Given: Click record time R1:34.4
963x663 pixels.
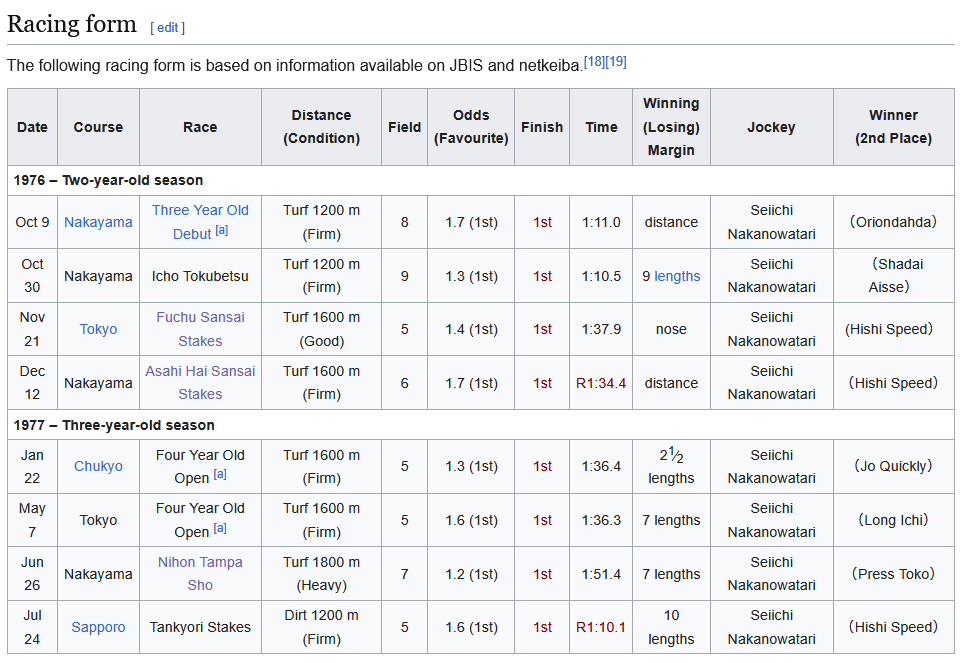Looking at the screenshot, I should (601, 383).
